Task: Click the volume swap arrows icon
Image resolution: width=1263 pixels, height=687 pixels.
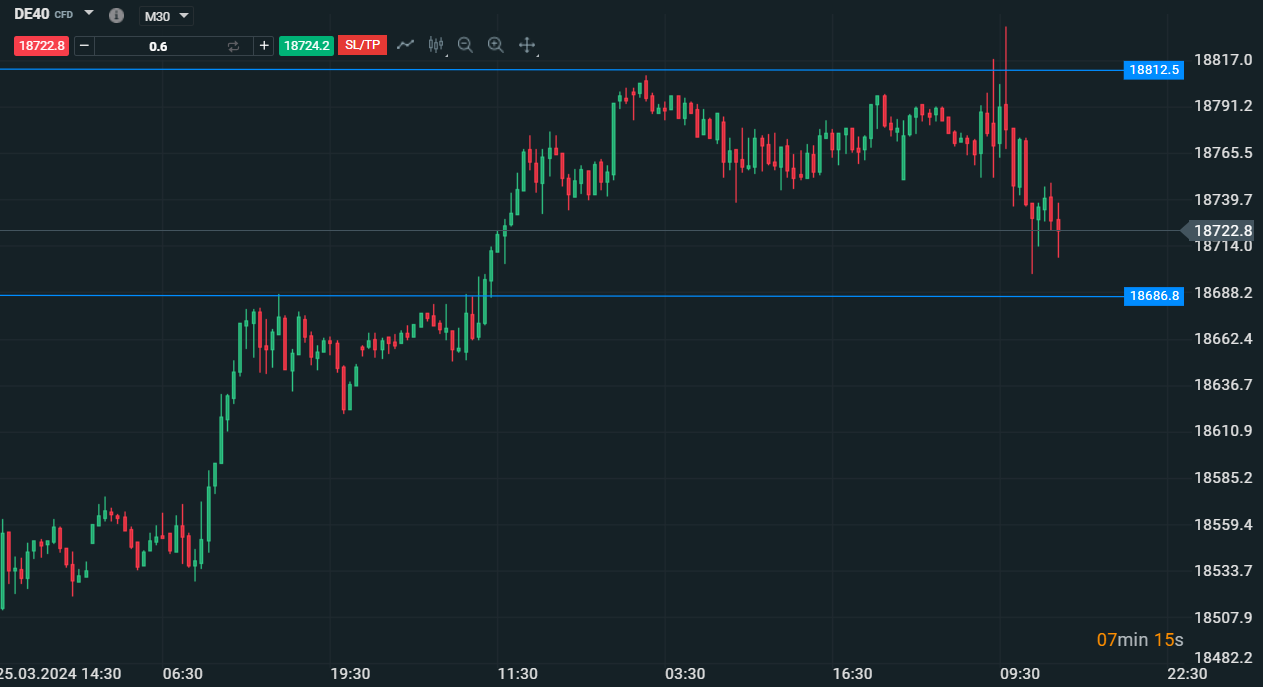Action: [x=234, y=46]
